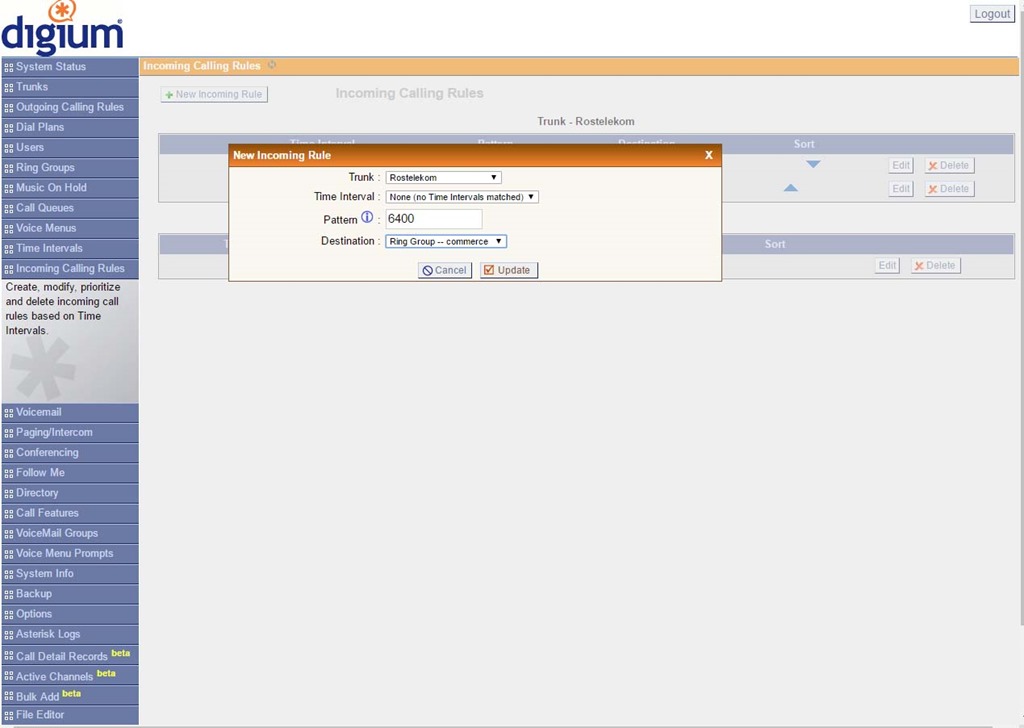Edit the first Rostelekom rule

pos(901,166)
